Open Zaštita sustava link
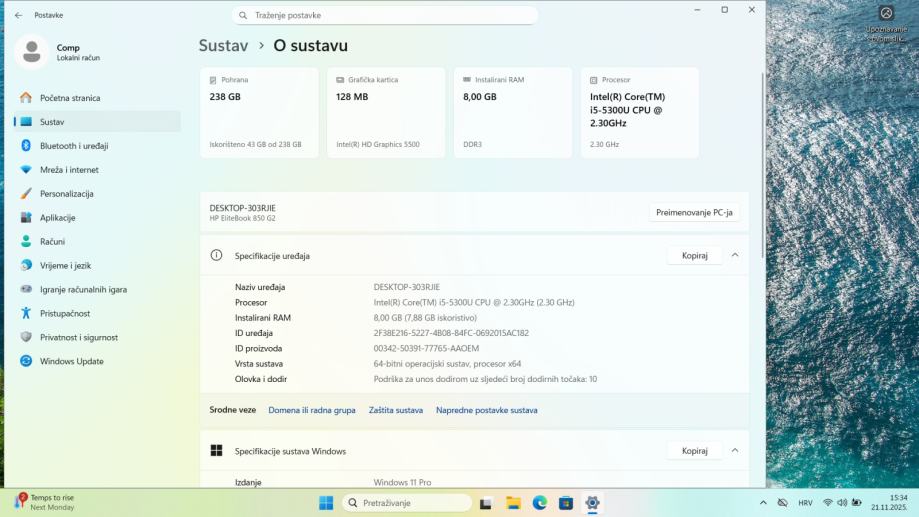Viewport: 919px width, 517px height. (396, 410)
